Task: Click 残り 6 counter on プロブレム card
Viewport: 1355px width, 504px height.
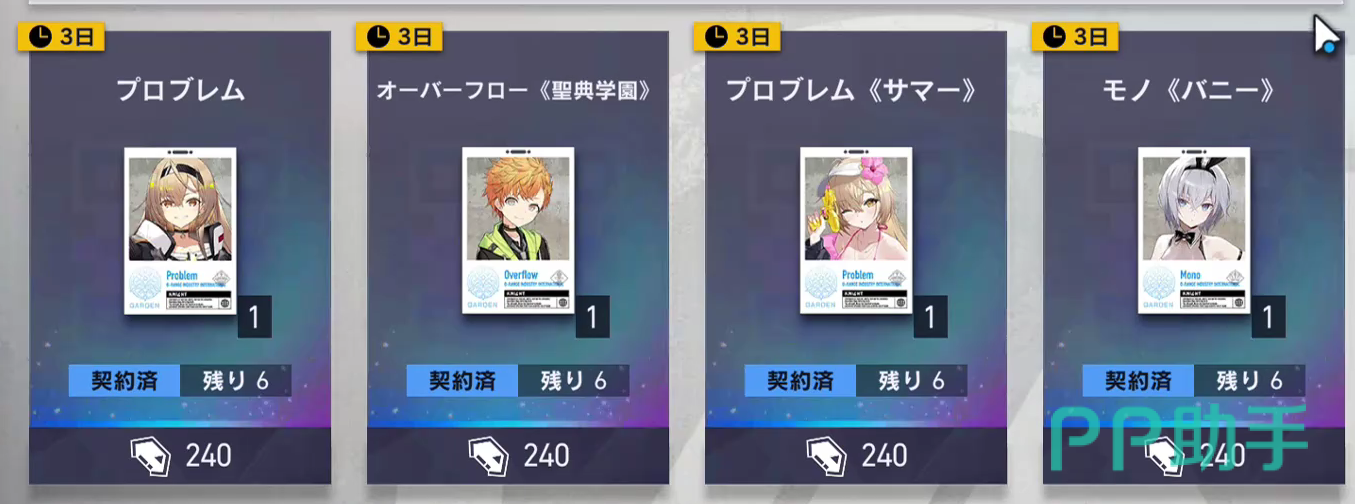Action: [236, 381]
